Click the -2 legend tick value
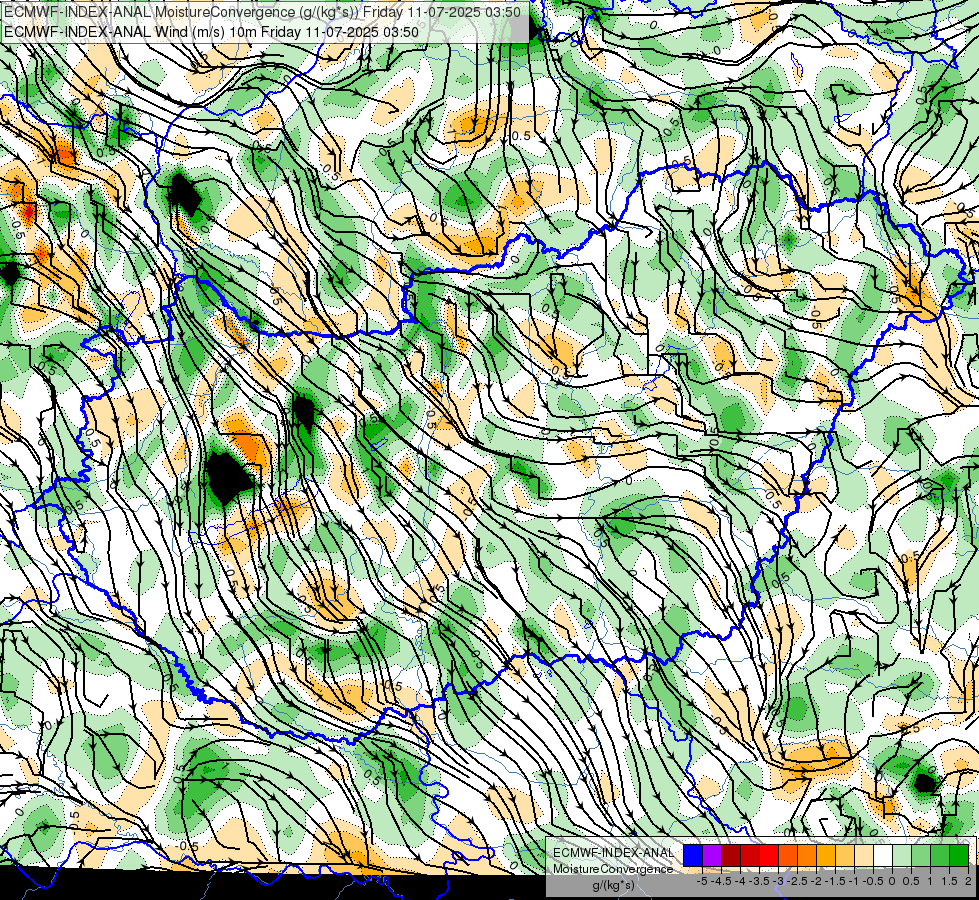The image size is (979, 900). [816, 881]
